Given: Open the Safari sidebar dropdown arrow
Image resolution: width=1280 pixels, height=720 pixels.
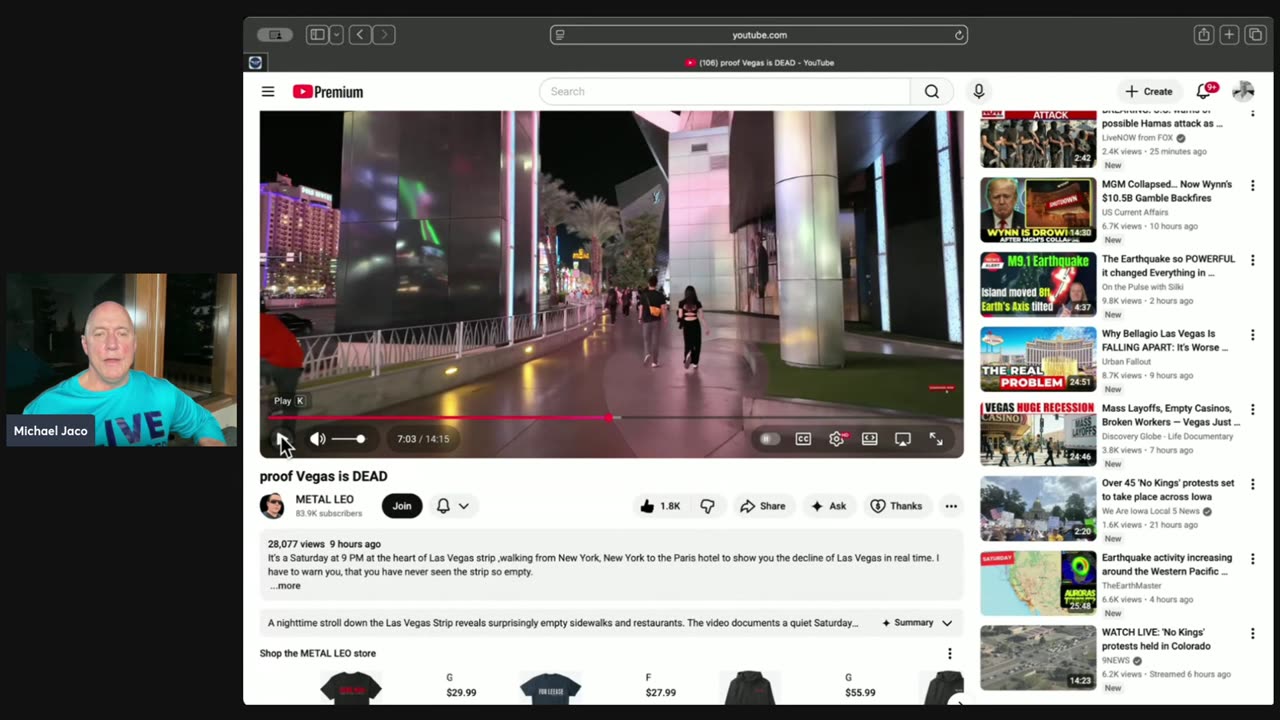Looking at the screenshot, I should pyautogui.click(x=336, y=35).
